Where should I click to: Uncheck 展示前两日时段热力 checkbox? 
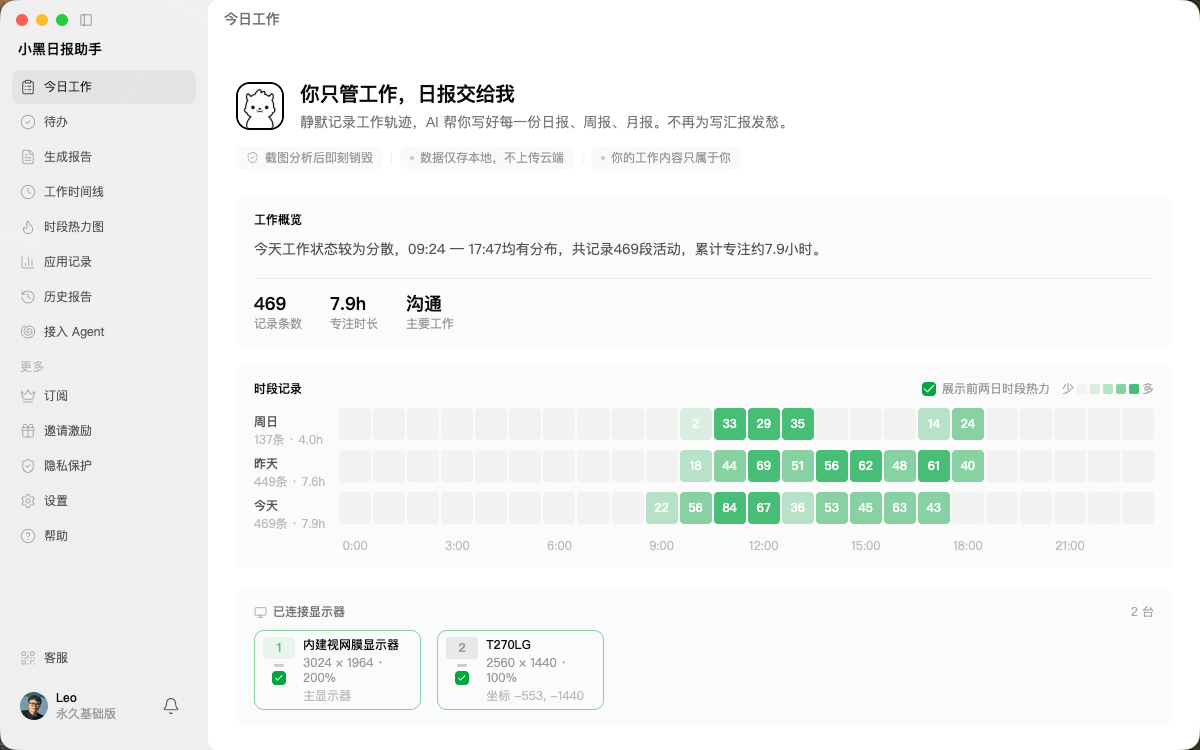point(929,389)
